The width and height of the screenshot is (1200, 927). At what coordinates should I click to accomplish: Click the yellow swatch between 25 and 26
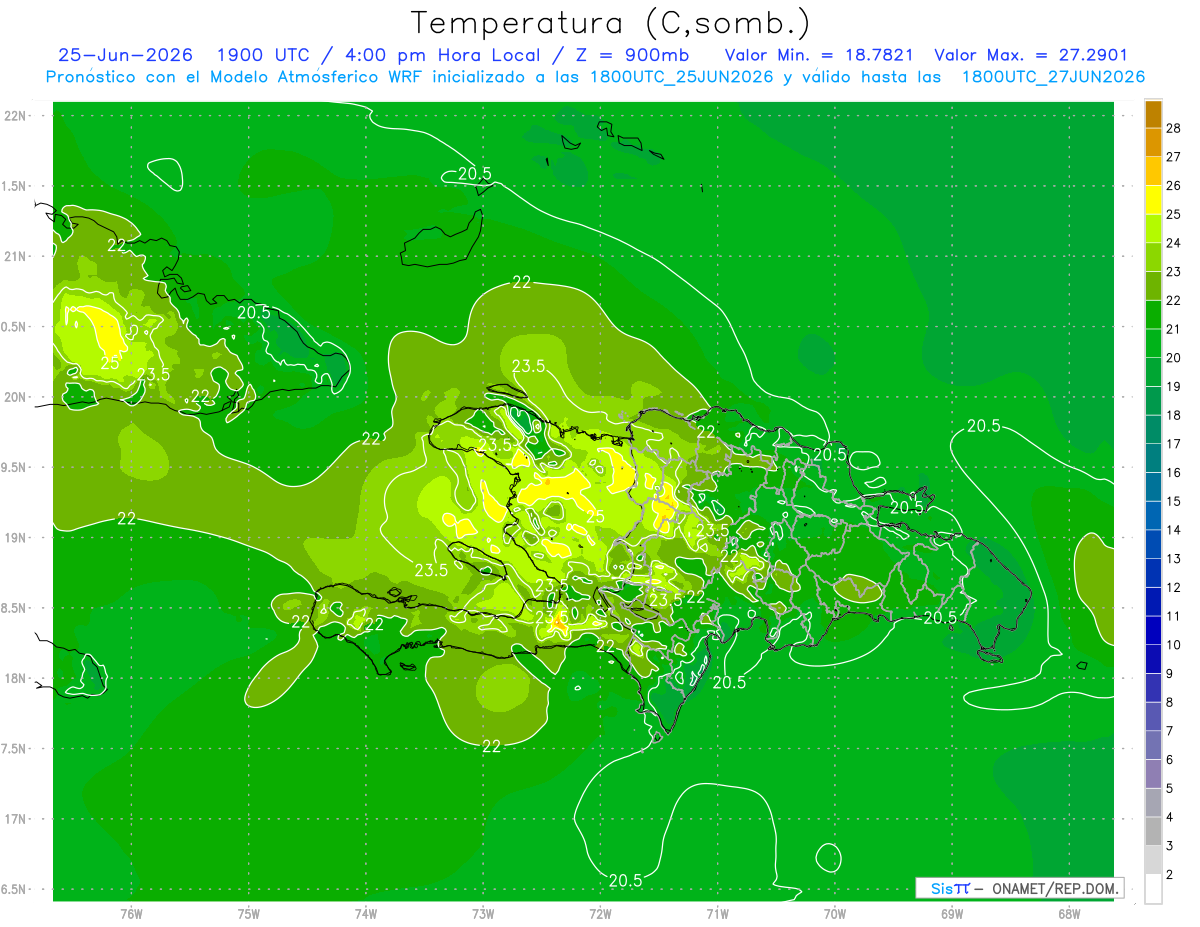point(1153,200)
